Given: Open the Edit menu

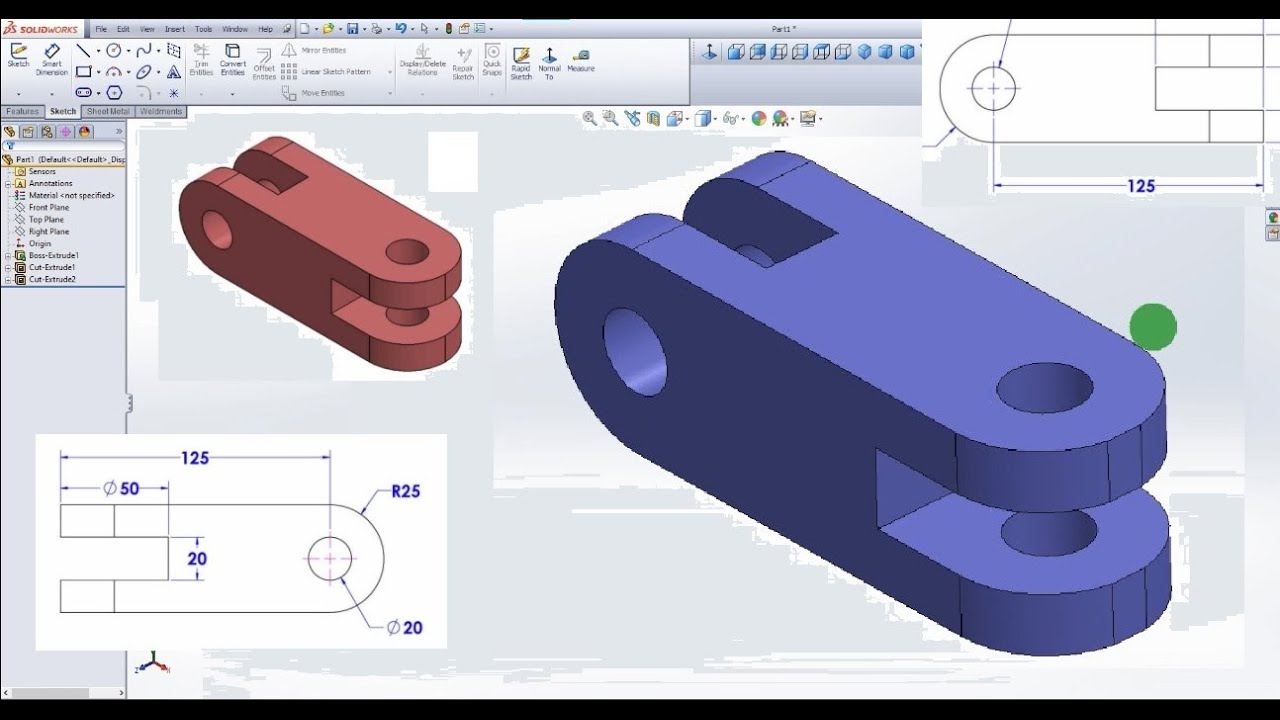Looking at the screenshot, I should click(x=123, y=29).
